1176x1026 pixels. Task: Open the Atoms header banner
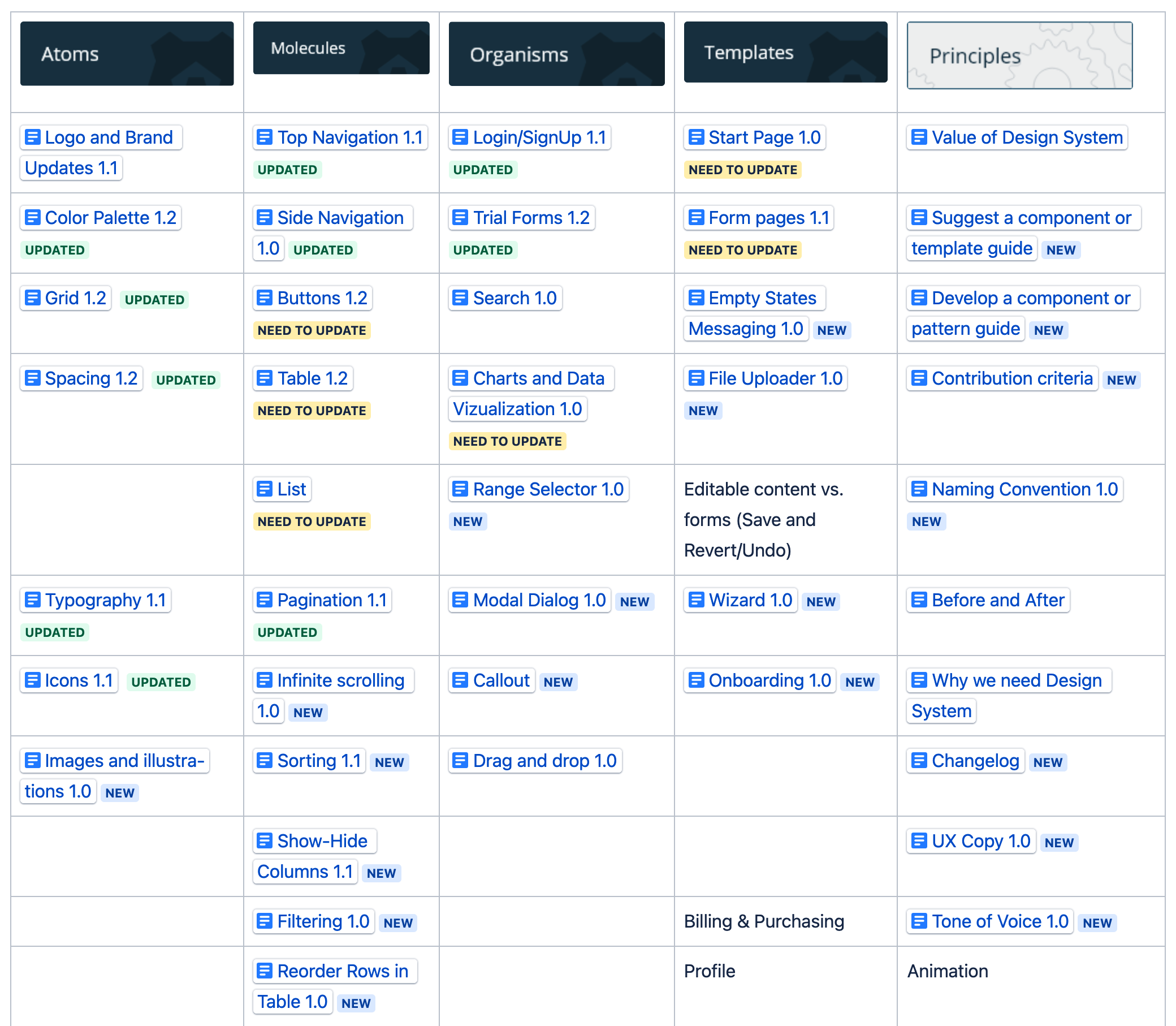(127, 54)
